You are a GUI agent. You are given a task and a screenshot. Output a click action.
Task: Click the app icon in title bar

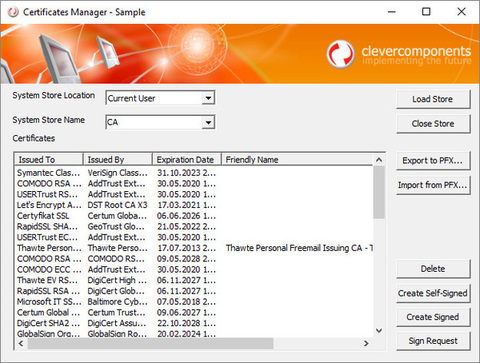coord(13,12)
